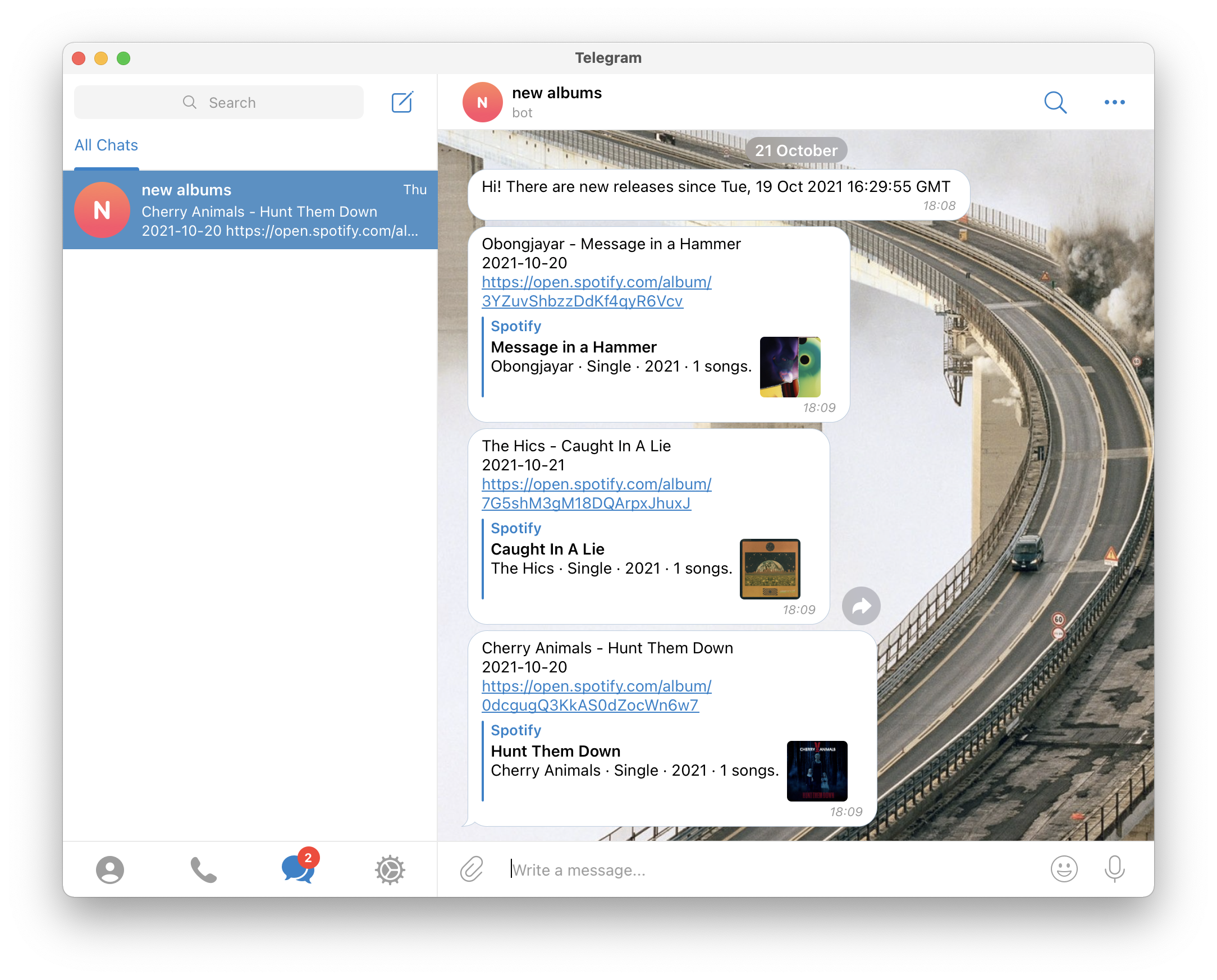Open Obongjayar Spotify album link
The width and height of the screenshot is (1217, 980).
(596, 291)
